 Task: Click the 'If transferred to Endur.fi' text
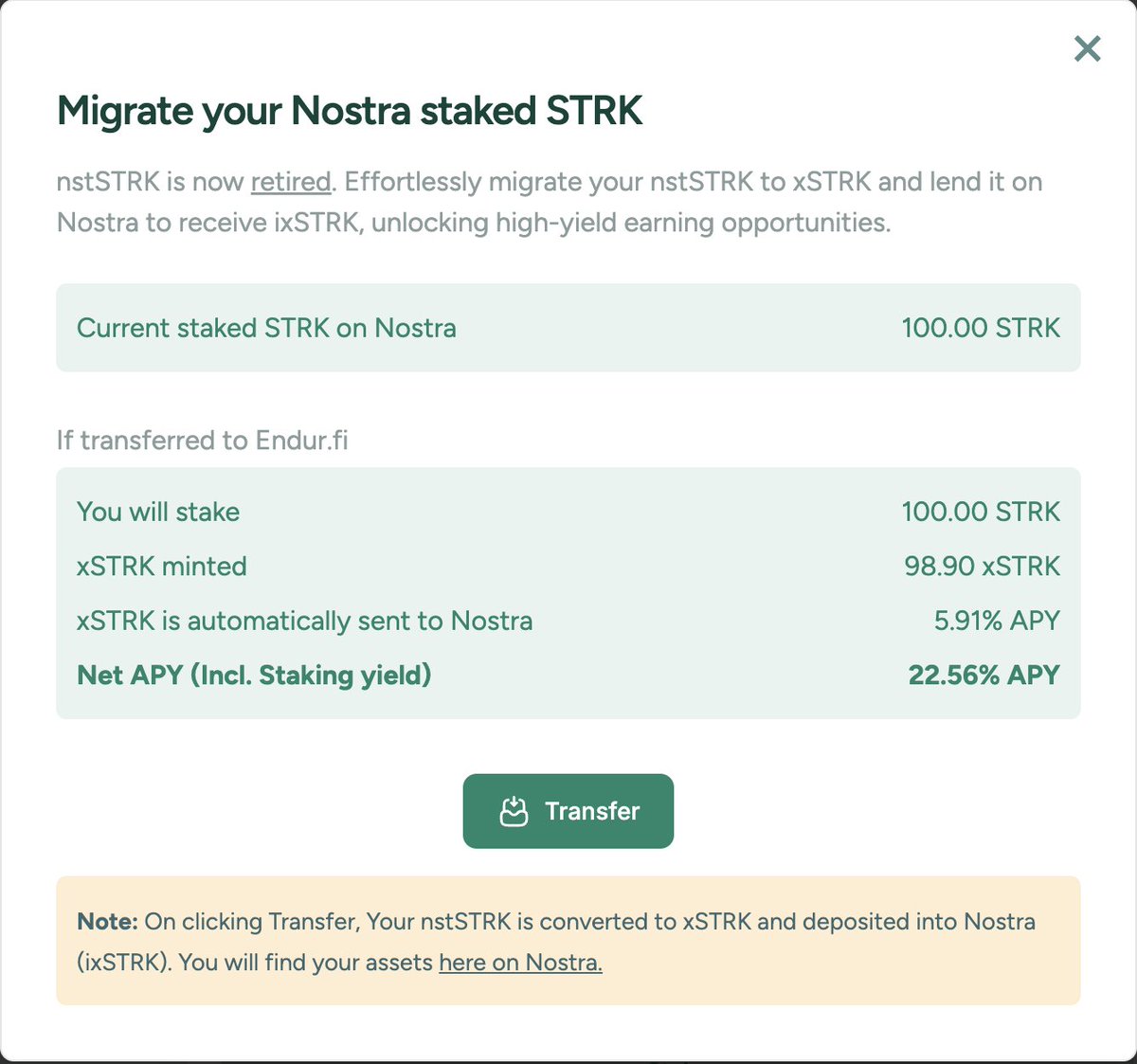pyautogui.click(x=202, y=441)
